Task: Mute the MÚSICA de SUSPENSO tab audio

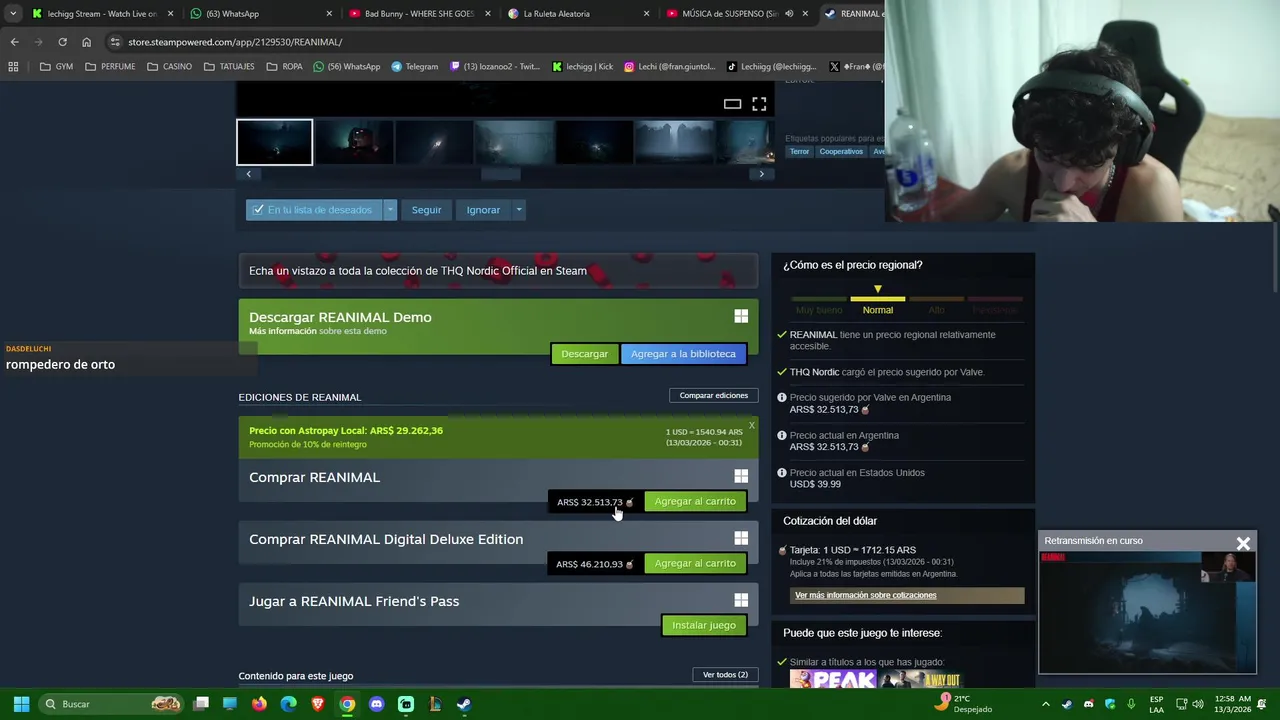Action: click(789, 14)
